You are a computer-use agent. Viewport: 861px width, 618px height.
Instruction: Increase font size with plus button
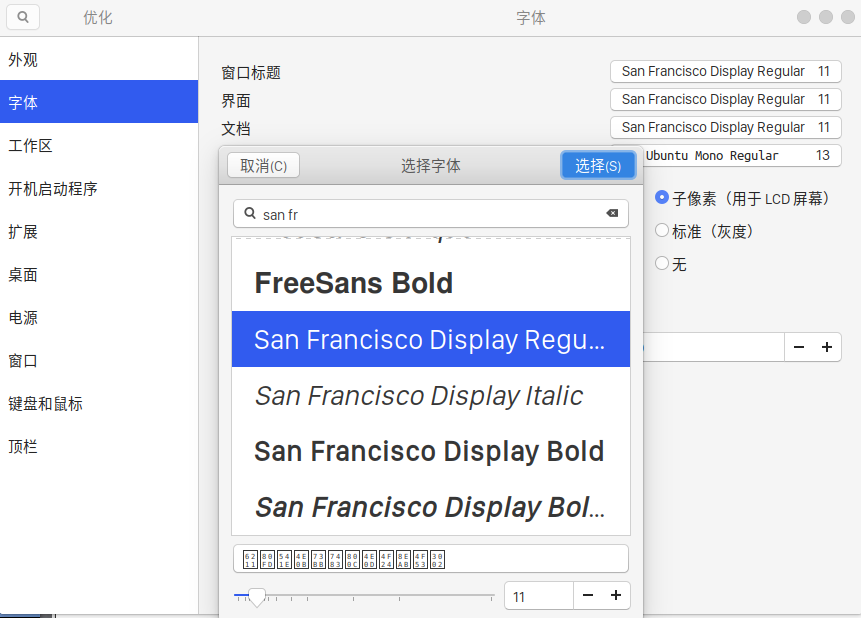click(x=615, y=596)
